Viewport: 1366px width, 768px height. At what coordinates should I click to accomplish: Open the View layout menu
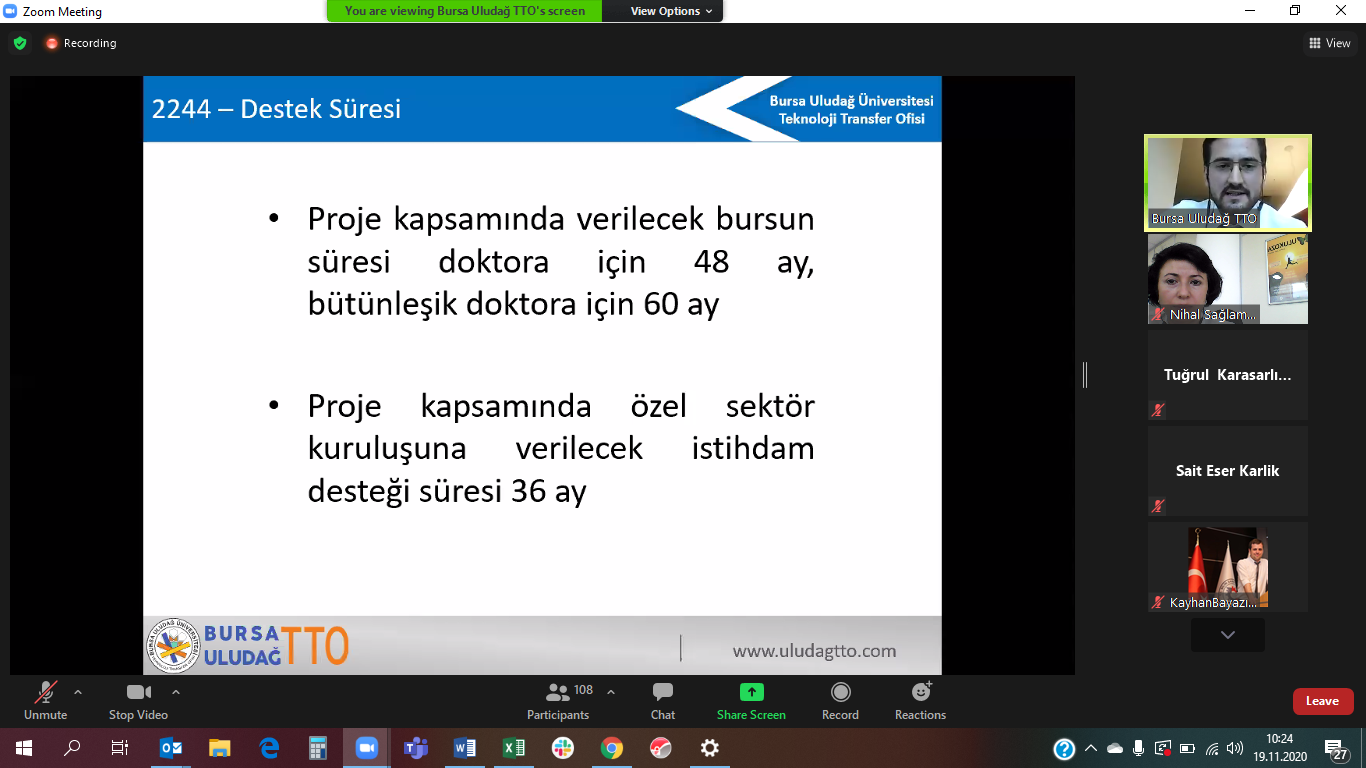pos(1330,43)
